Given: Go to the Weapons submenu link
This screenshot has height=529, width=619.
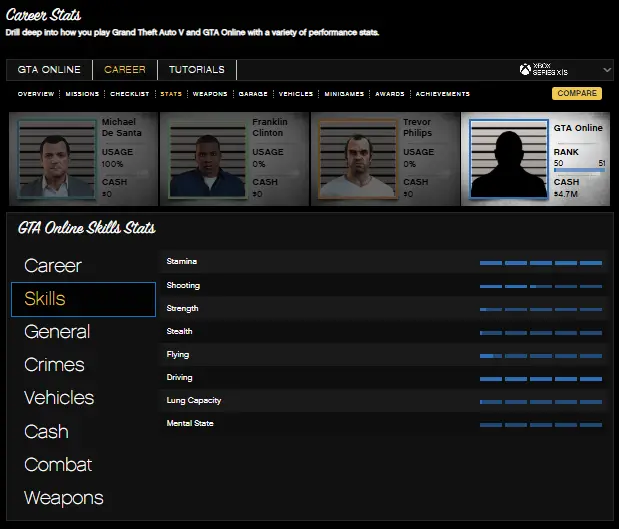Looking at the screenshot, I should point(210,94).
